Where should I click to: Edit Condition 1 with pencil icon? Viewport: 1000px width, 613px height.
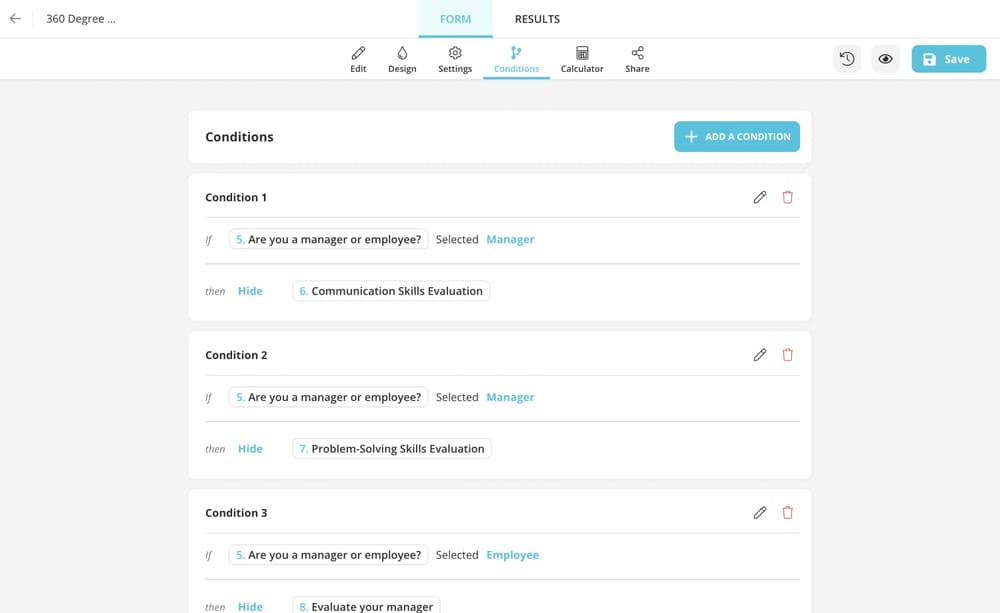[760, 197]
